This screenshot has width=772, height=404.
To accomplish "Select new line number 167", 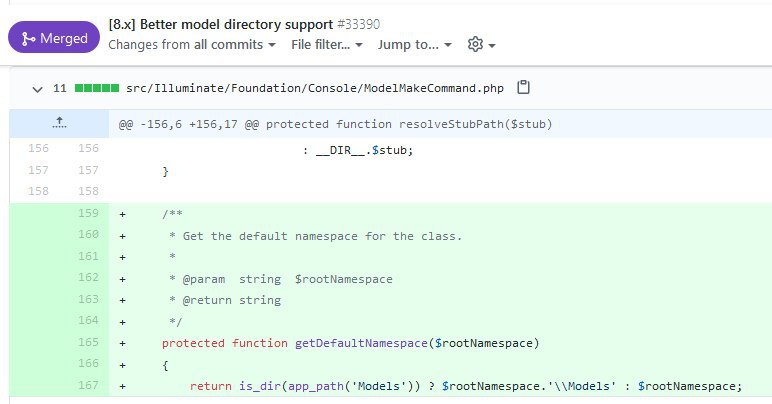I will [88, 385].
